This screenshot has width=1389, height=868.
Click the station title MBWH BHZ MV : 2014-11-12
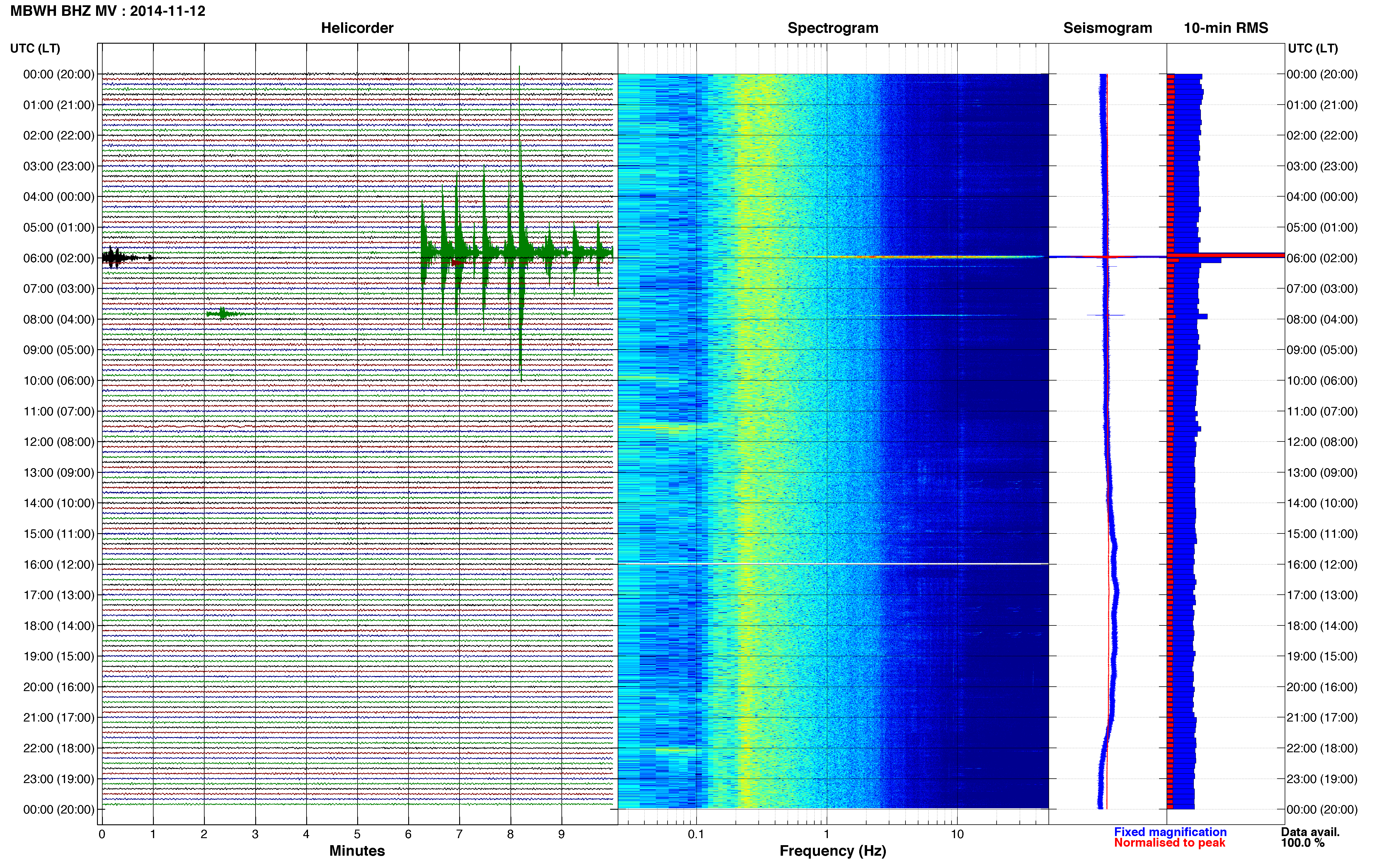click(108, 11)
